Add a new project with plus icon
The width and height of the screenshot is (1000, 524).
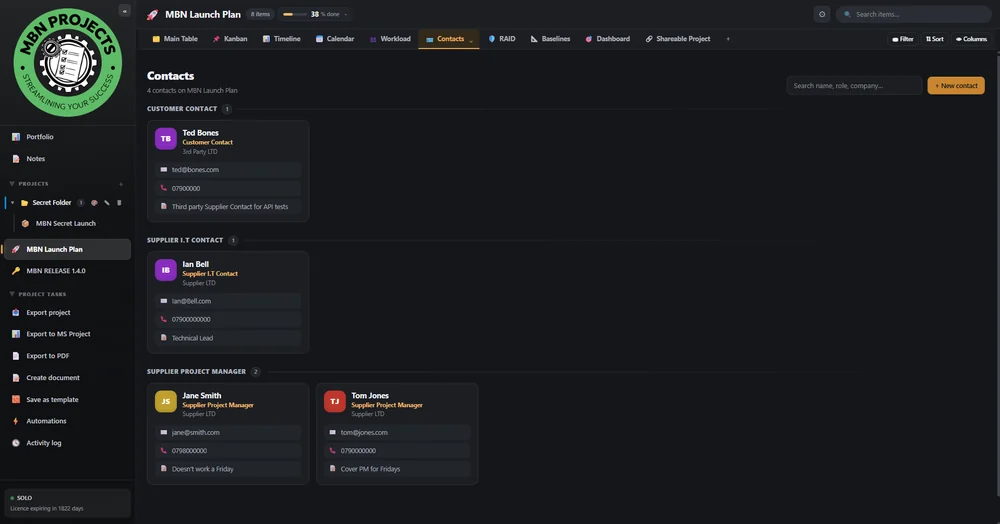pos(121,184)
